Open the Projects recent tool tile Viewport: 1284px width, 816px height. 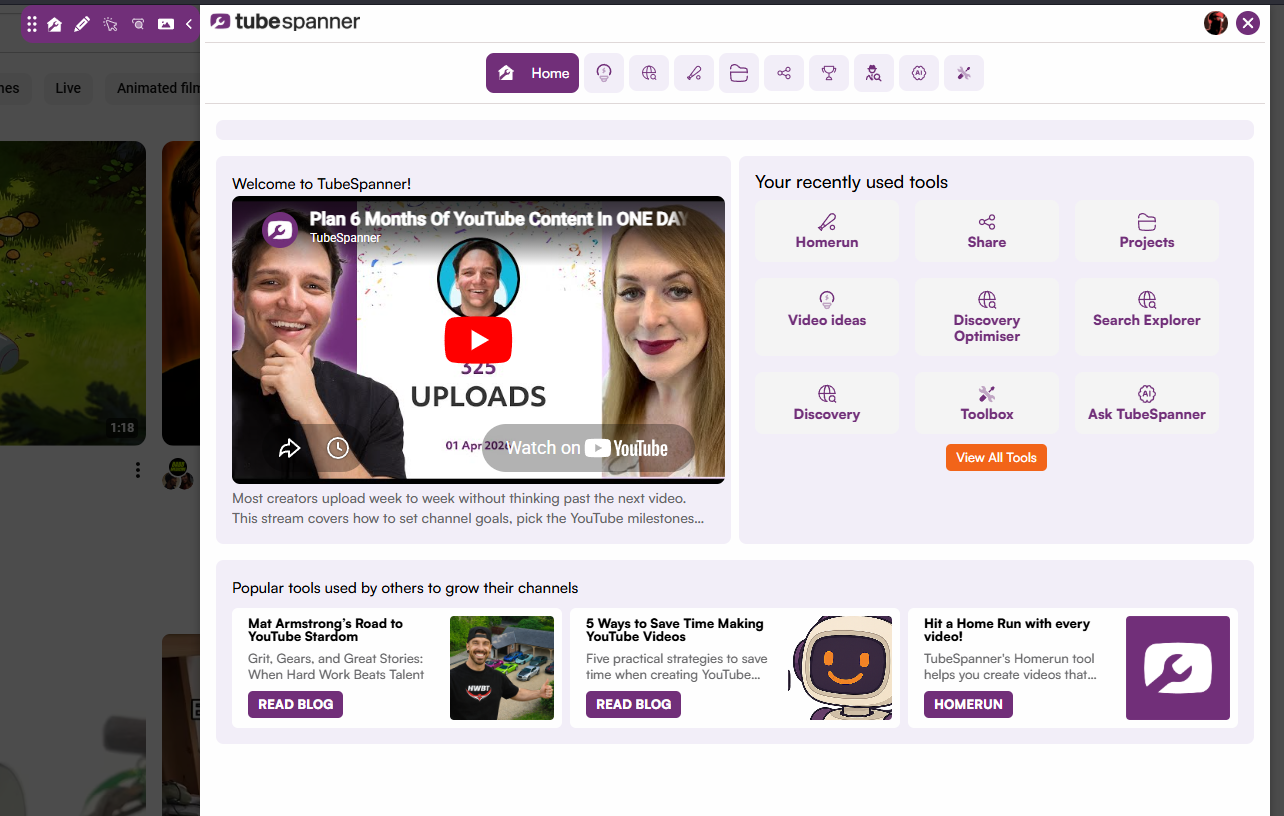click(x=1147, y=231)
